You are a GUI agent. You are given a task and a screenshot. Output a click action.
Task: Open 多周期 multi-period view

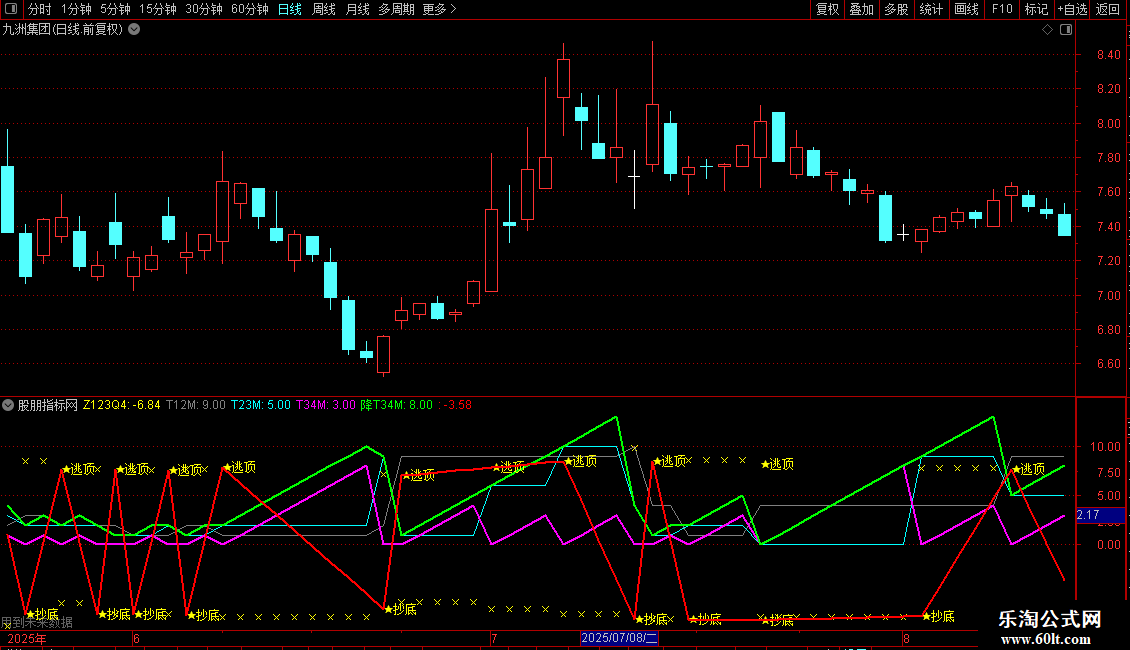396,9
